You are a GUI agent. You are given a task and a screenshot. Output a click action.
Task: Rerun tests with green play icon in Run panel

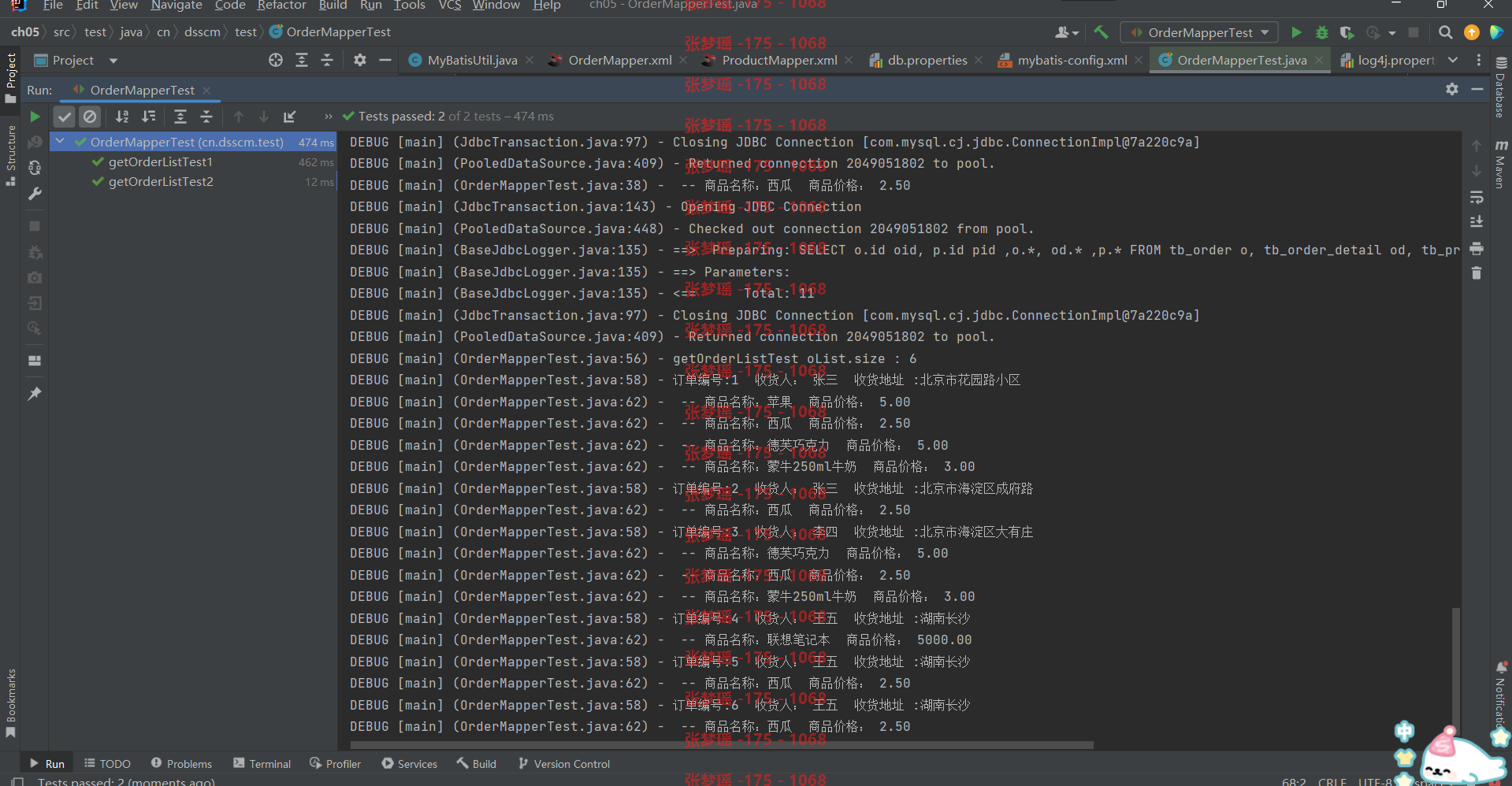35,117
